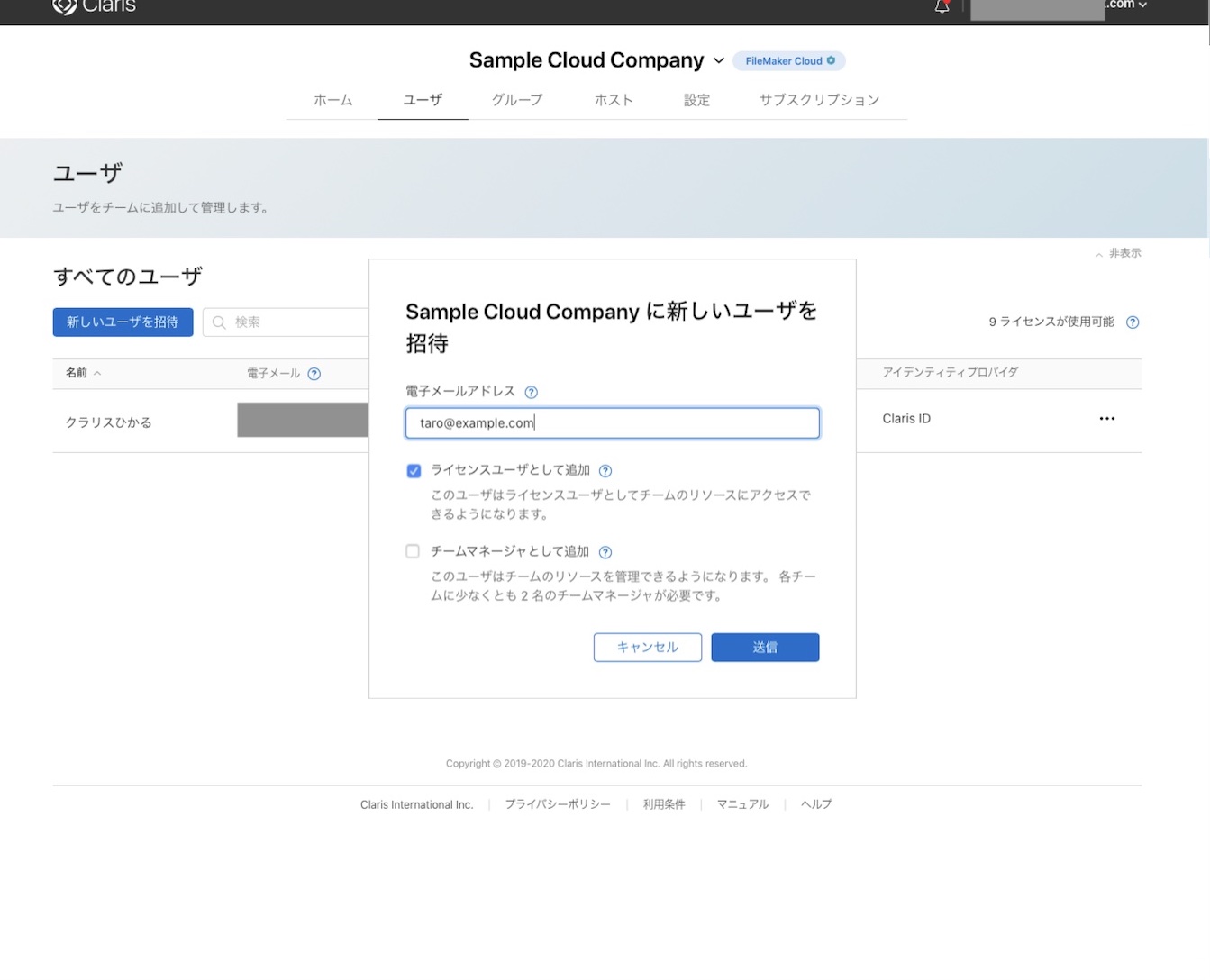Open actions menu for クラリスひかる
The height and width of the screenshot is (980, 1210).
pyautogui.click(x=1106, y=418)
